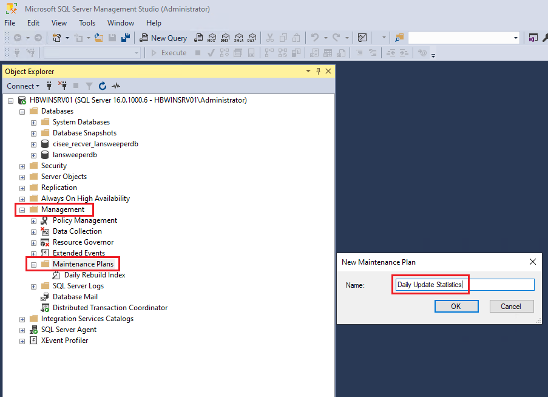Open the Window menu

point(121,23)
